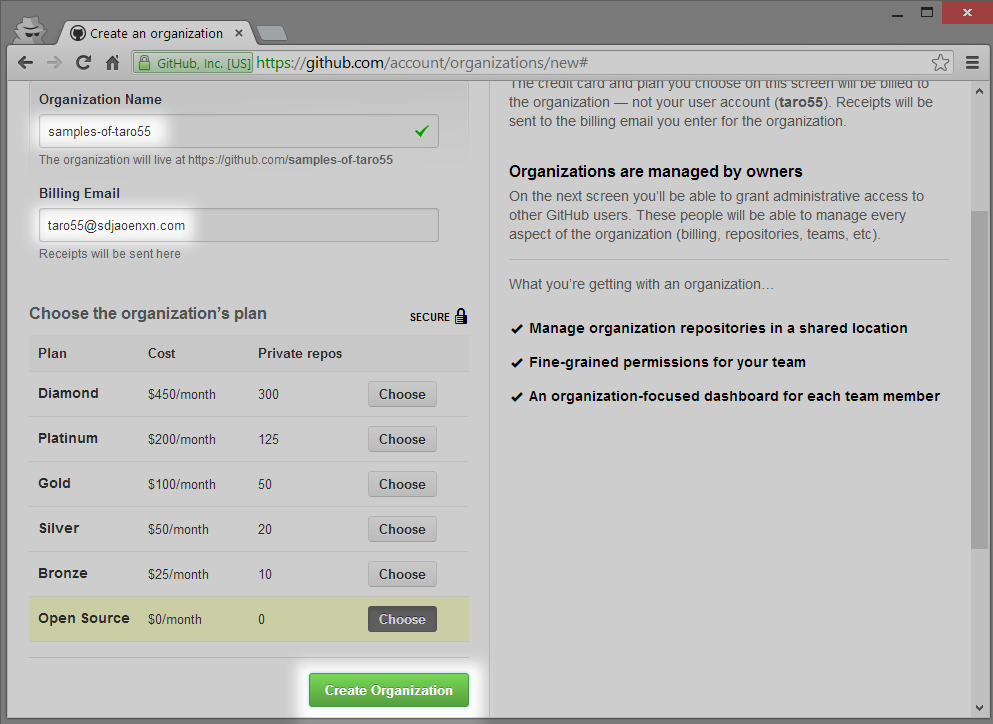This screenshot has height=724, width=993.
Task: Click 'Receipts will be sent here' hint
Action: click(x=110, y=253)
